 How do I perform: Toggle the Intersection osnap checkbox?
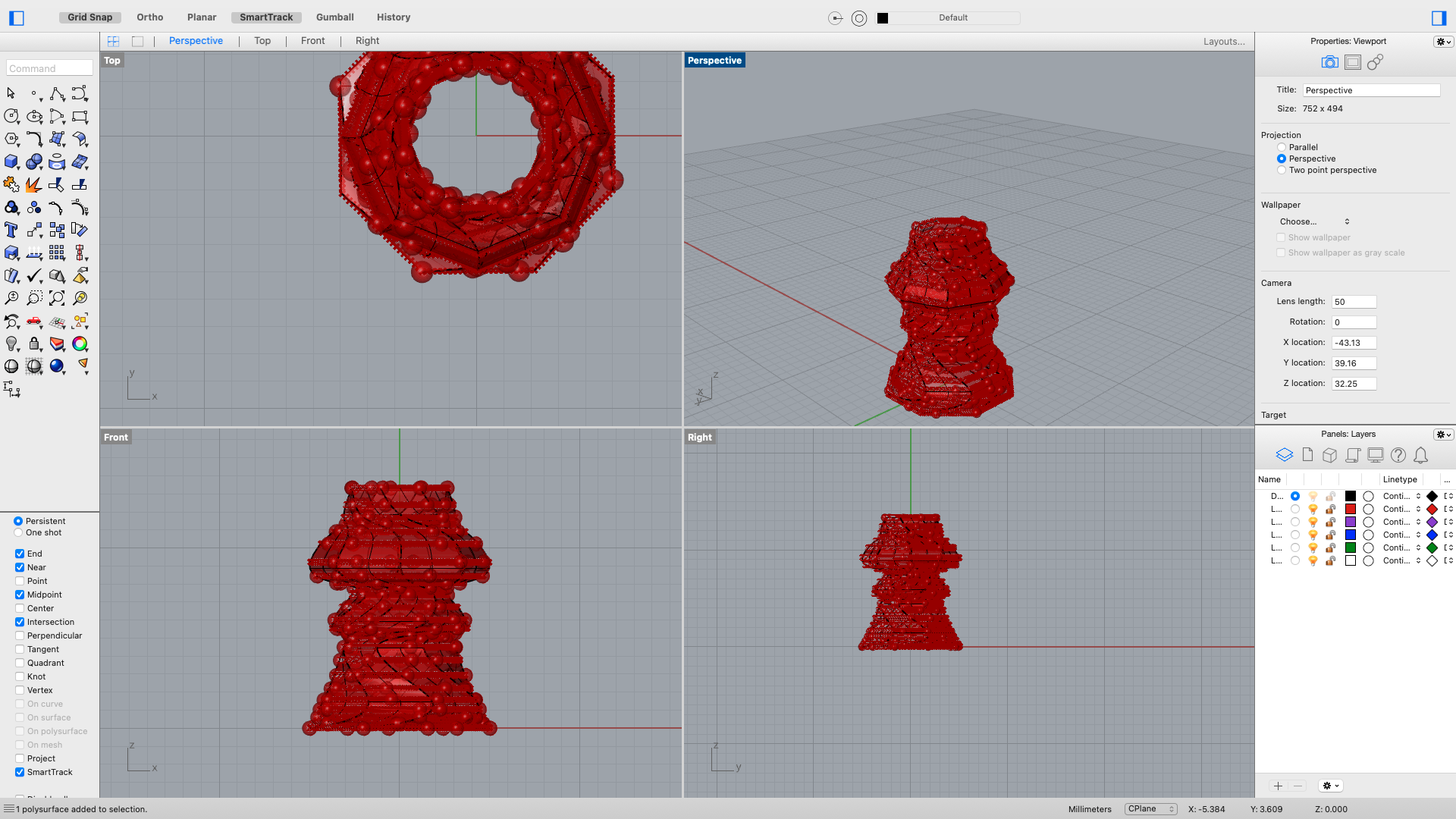[20, 621]
